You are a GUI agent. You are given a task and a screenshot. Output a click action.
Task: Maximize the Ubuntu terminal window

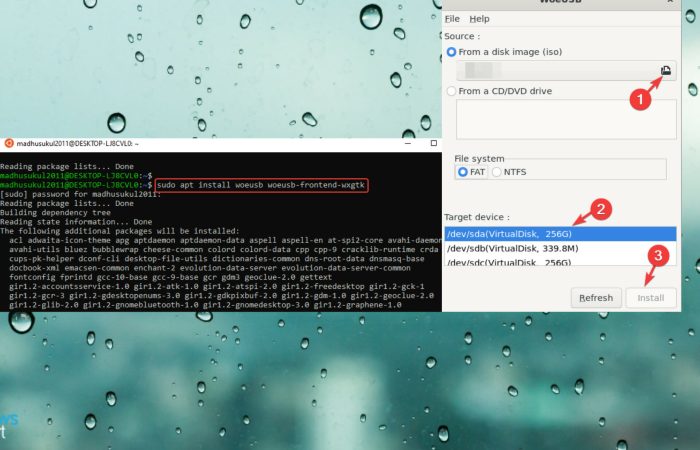433,143
